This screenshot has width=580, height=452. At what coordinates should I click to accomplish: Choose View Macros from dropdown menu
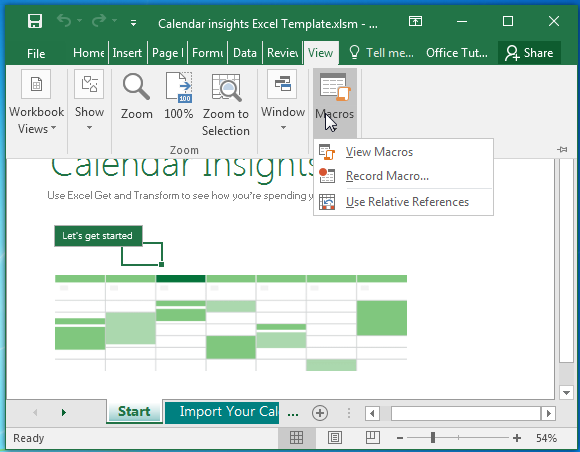pyautogui.click(x=403, y=152)
